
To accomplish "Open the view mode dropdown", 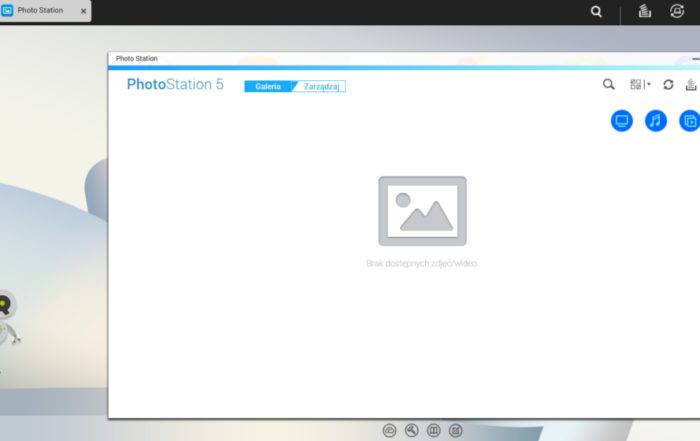I will pyautogui.click(x=640, y=84).
